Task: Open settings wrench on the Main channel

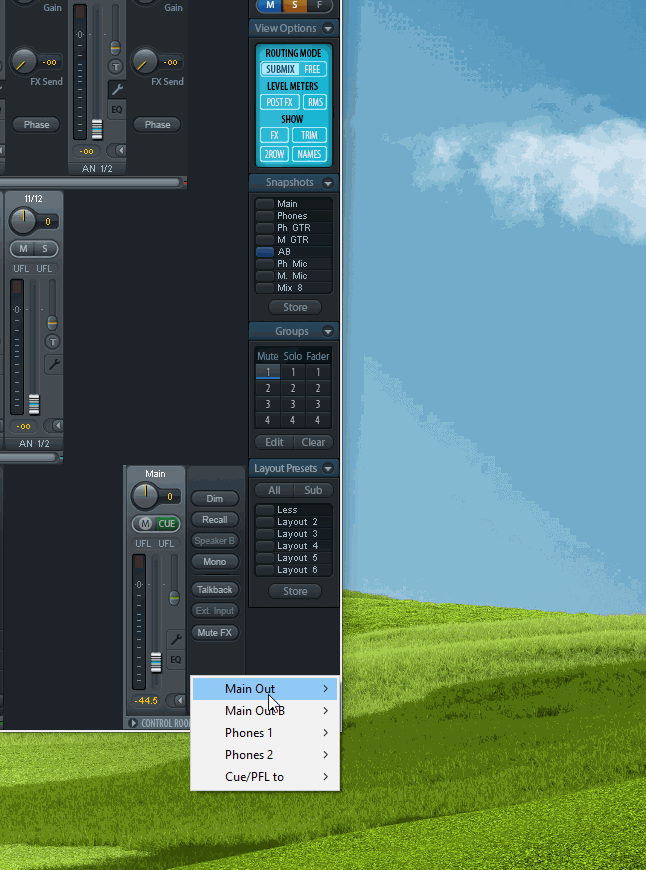Action: coord(176,639)
